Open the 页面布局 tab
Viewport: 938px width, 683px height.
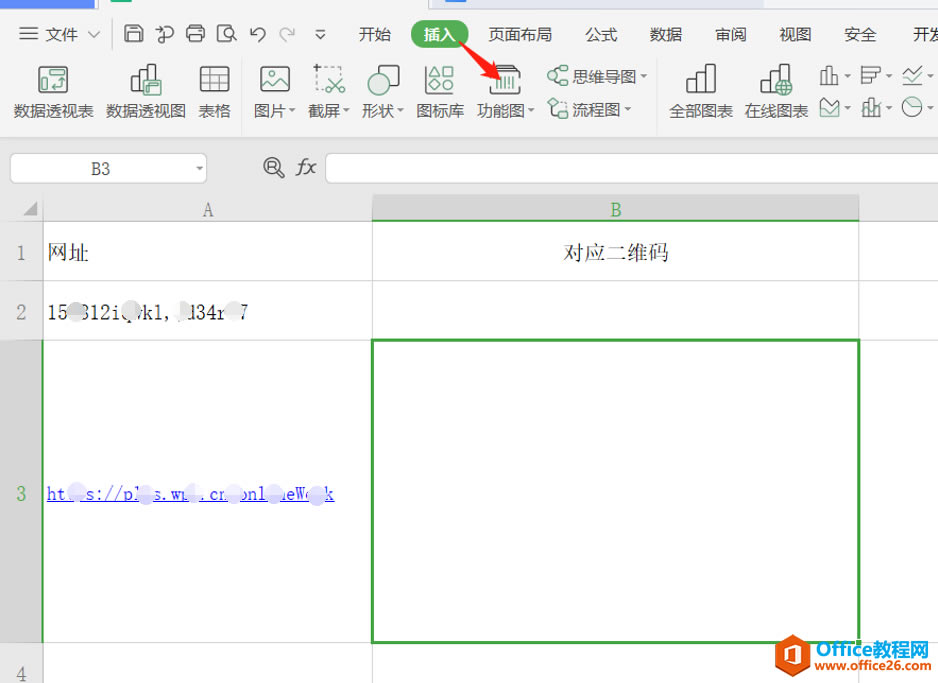click(520, 35)
